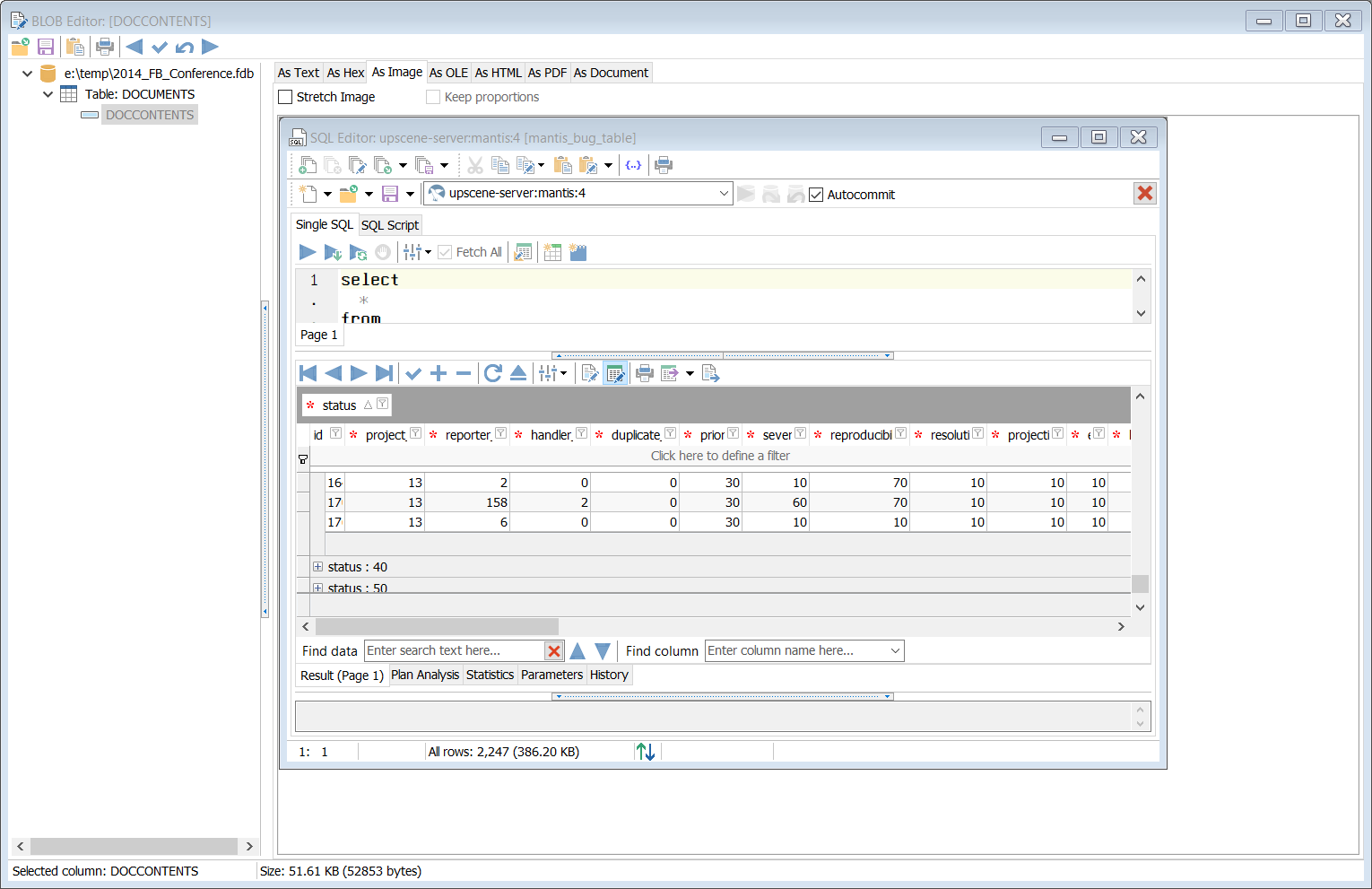
Task: Collapse the Table: DOCUMENTS tree node
Action: point(48,94)
